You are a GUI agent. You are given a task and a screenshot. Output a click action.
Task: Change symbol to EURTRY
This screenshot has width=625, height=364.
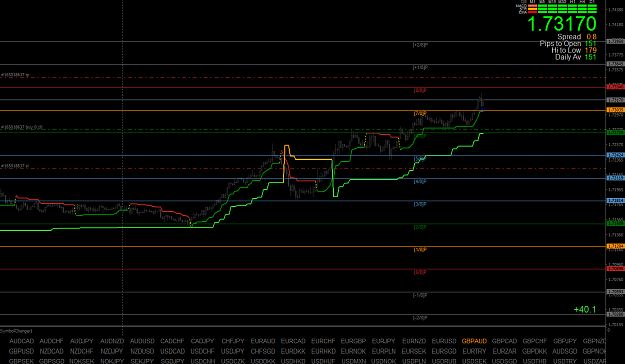click(474, 351)
